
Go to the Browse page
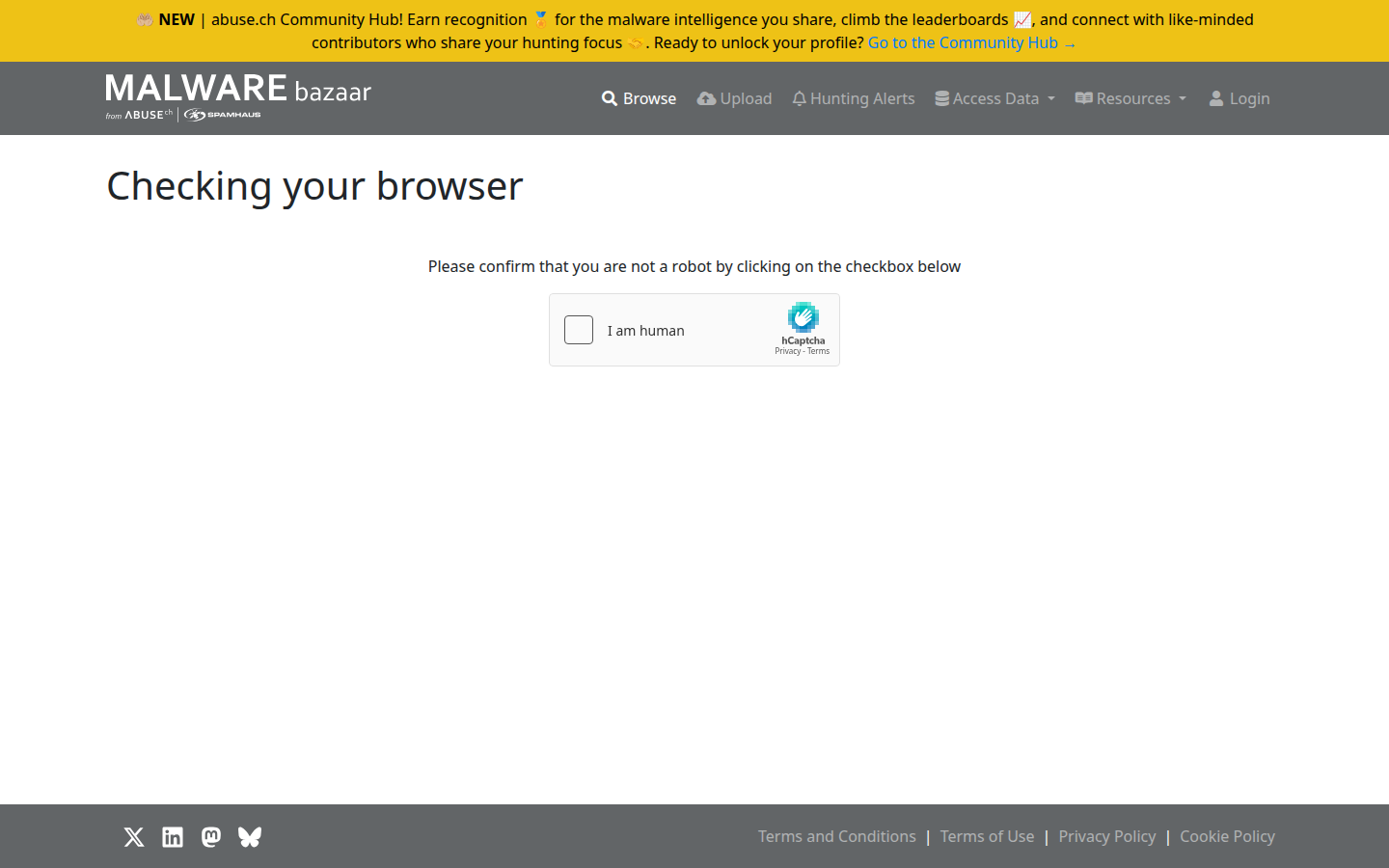[x=639, y=98]
